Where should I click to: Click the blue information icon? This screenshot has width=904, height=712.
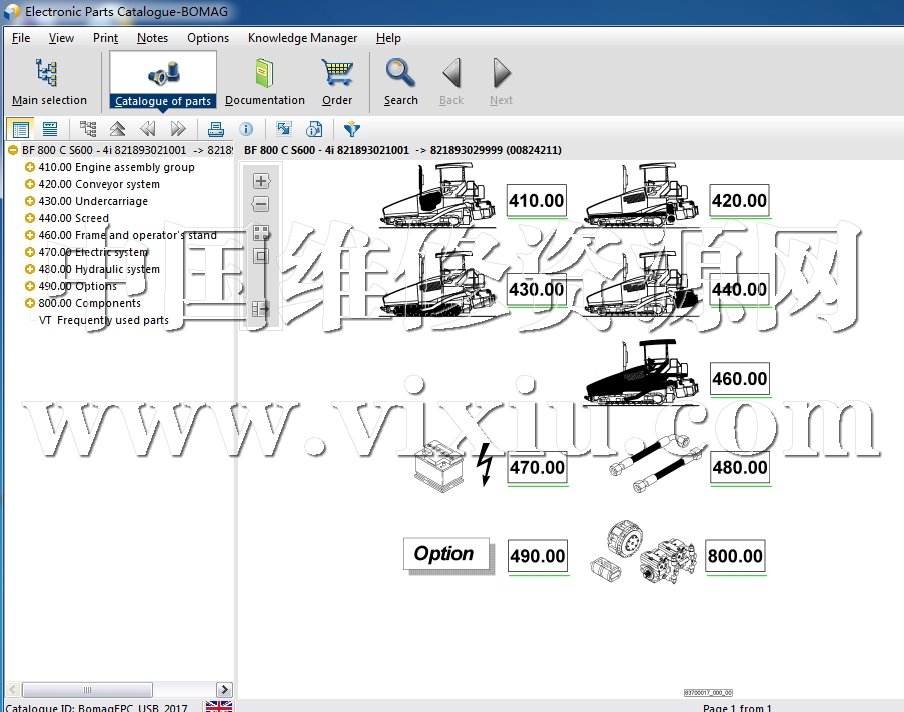(246, 129)
